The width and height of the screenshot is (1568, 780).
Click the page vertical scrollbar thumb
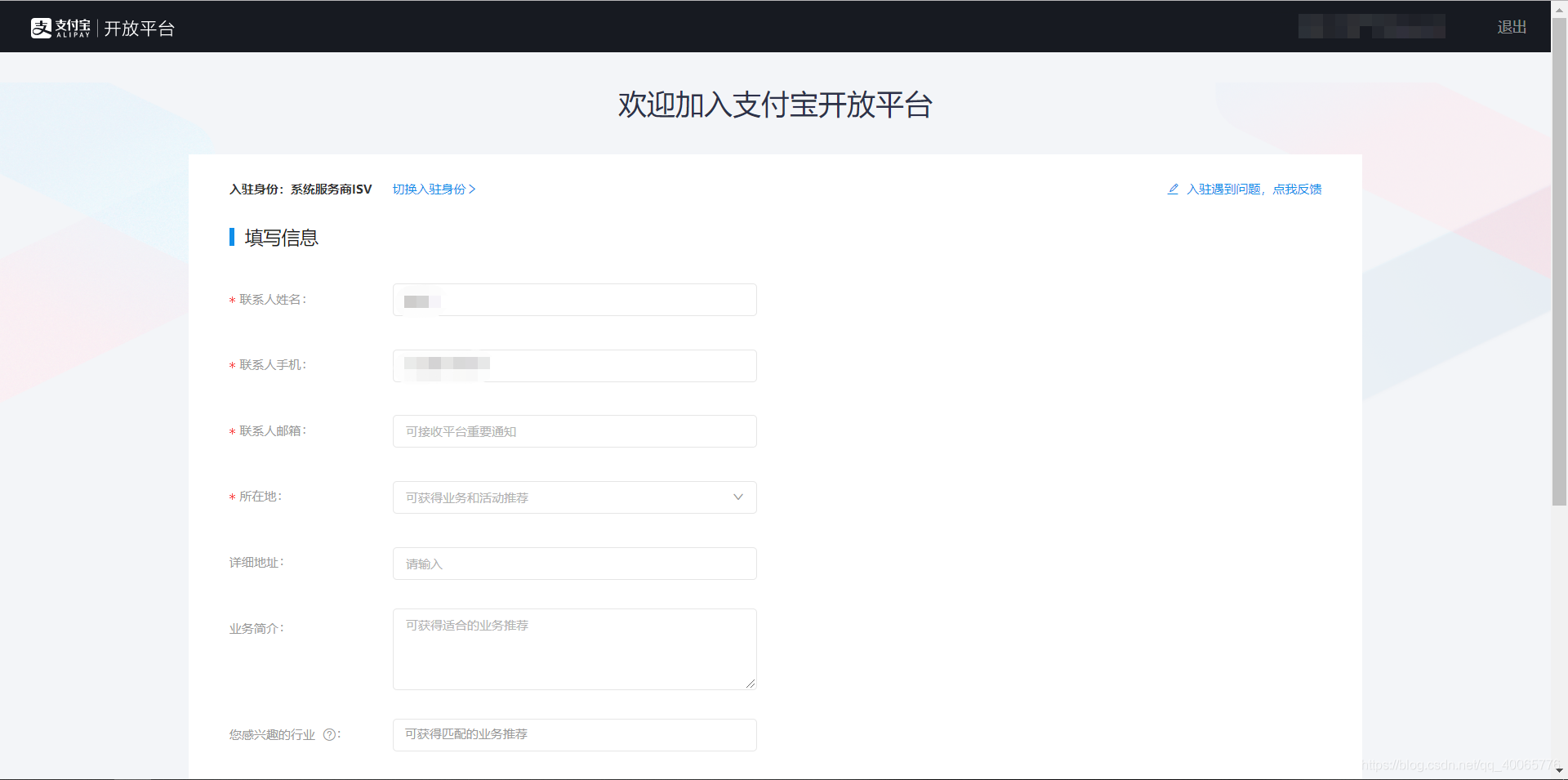tap(1560, 261)
